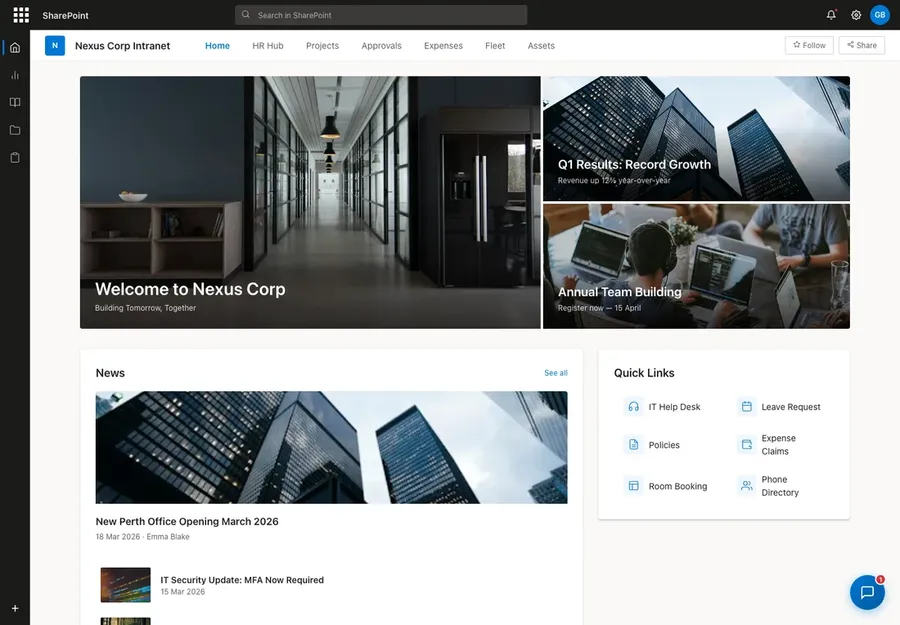Image resolution: width=900 pixels, height=625 pixels.
Task: Click the Expense Claims wallet icon
Action: point(747,445)
